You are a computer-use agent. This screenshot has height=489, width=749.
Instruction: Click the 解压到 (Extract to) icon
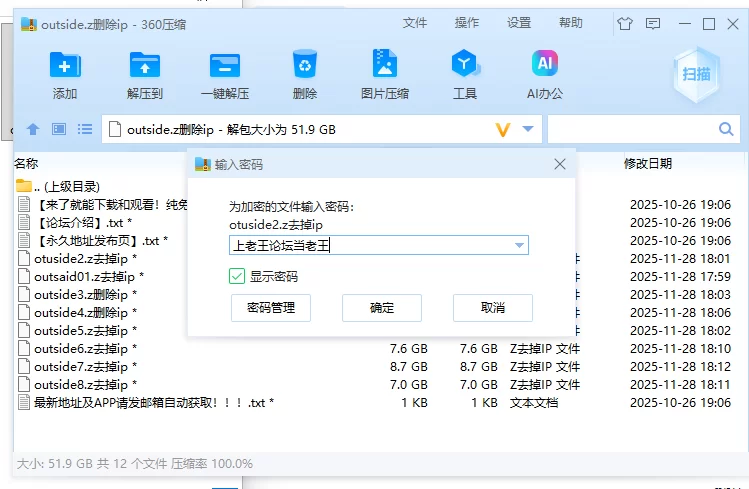coord(145,66)
